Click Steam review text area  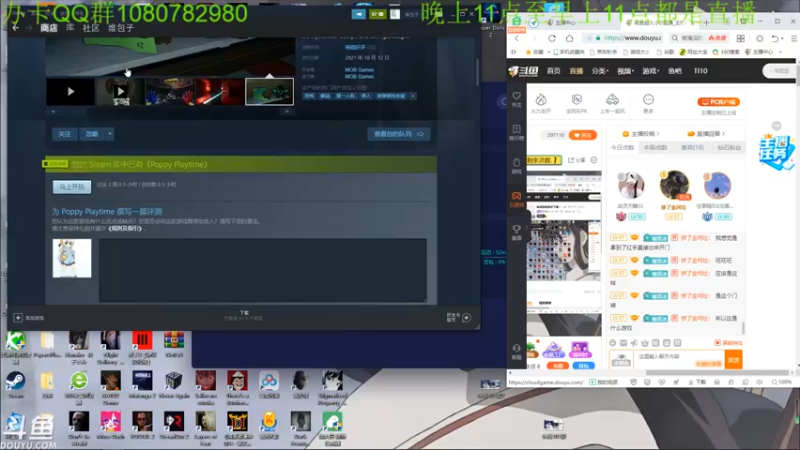[x=263, y=270]
